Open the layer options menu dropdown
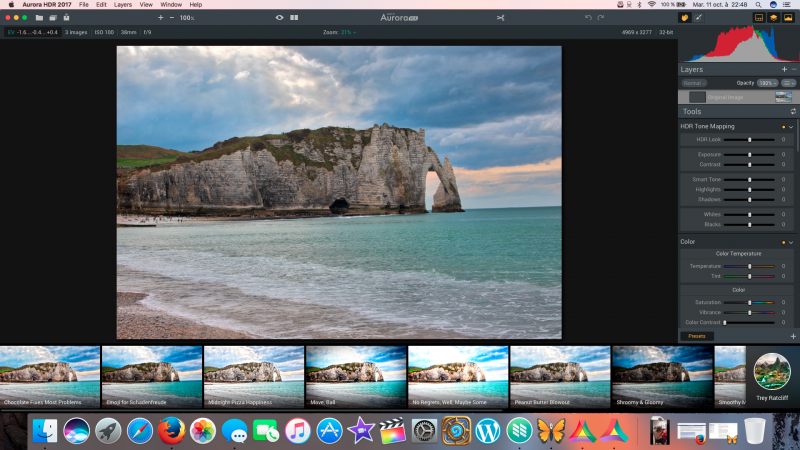Screen dimensions: 800x450 point(788,83)
